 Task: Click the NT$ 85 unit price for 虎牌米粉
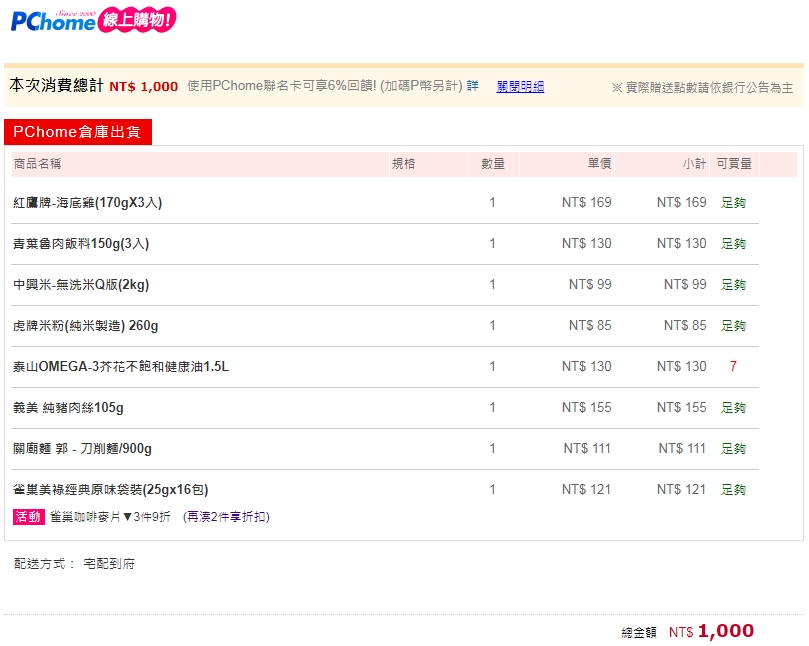click(x=590, y=326)
